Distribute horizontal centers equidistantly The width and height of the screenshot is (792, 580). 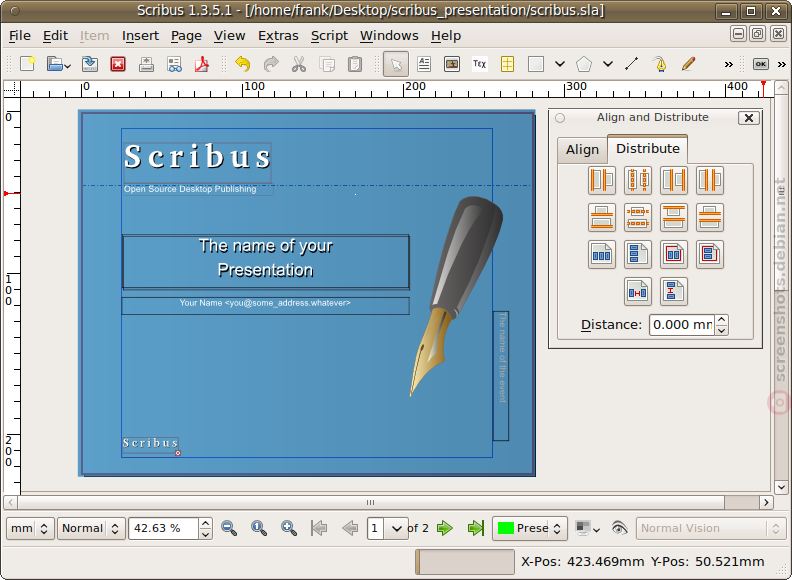point(637,180)
